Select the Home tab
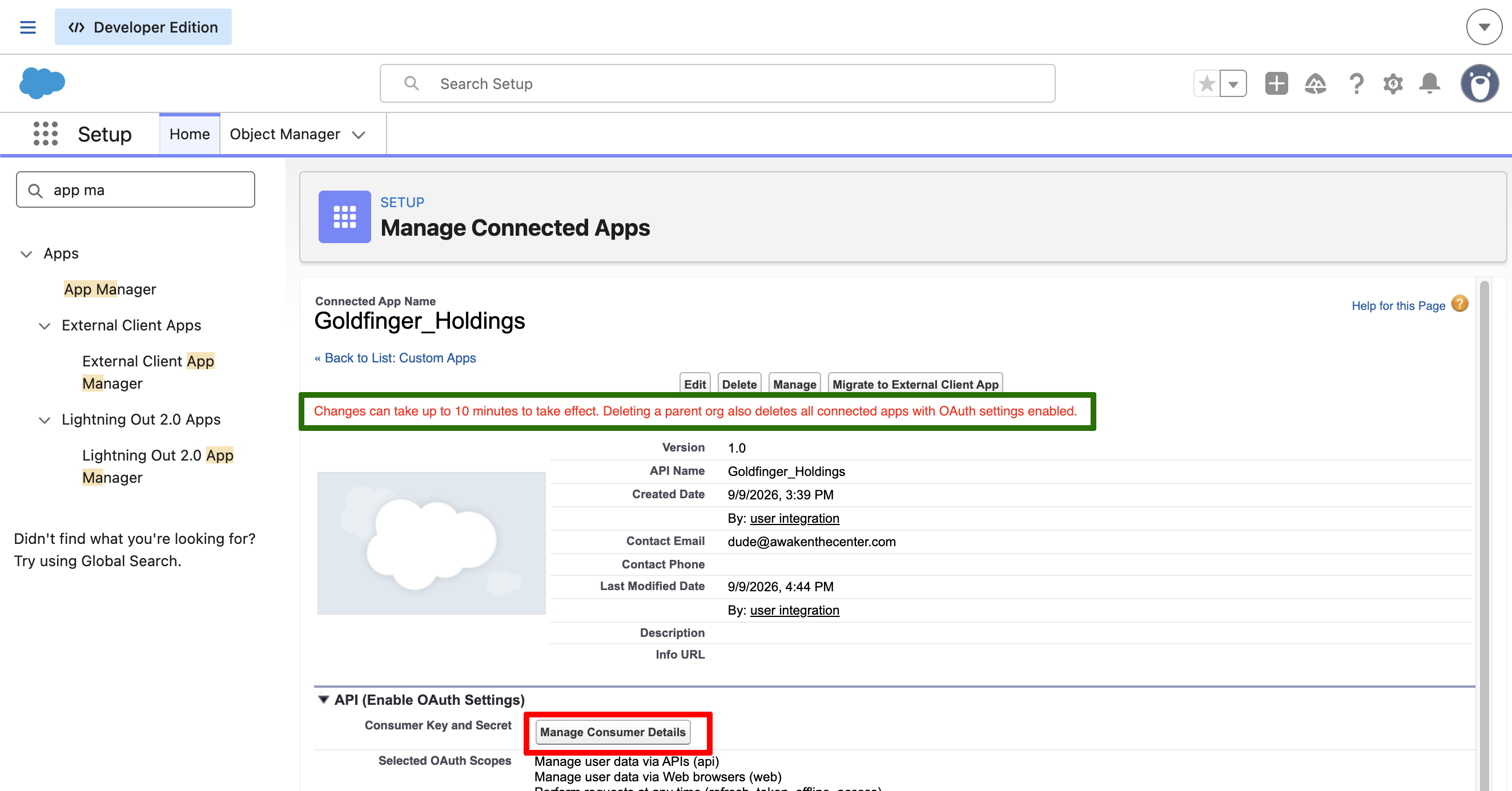1512x791 pixels. (x=190, y=134)
